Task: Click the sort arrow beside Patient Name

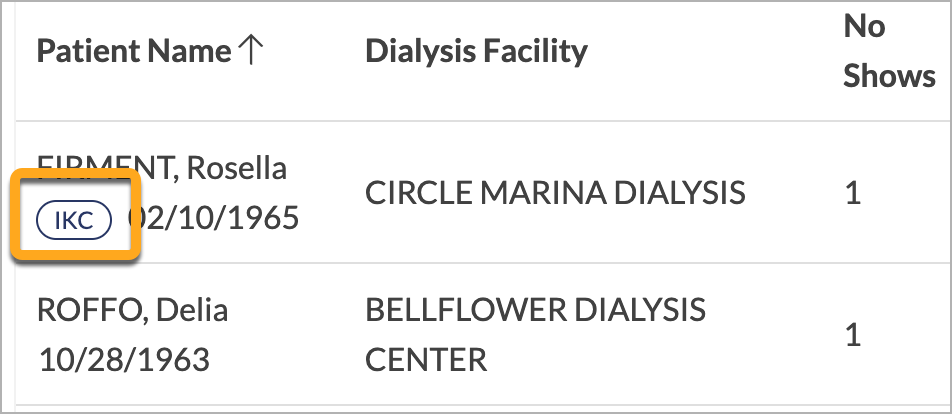Action: (x=250, y=51)
